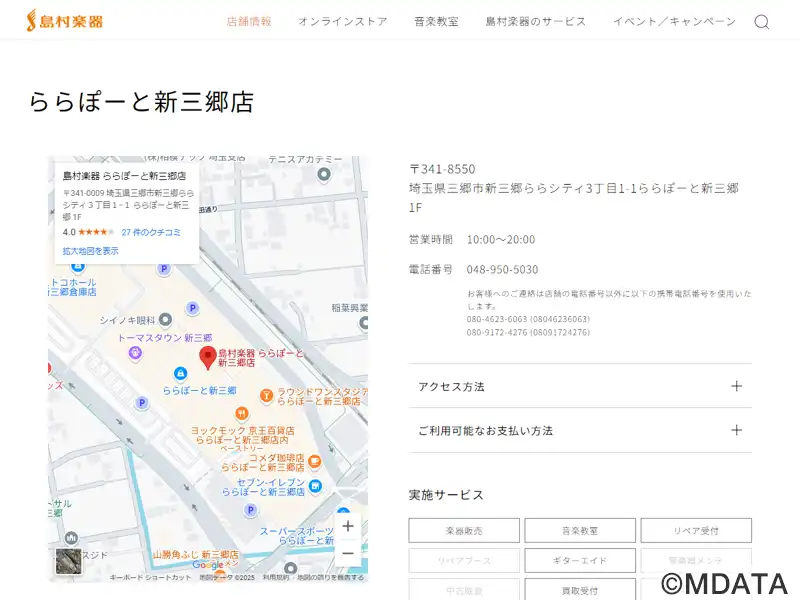Open the オンラインストア menu

(343, 21)
